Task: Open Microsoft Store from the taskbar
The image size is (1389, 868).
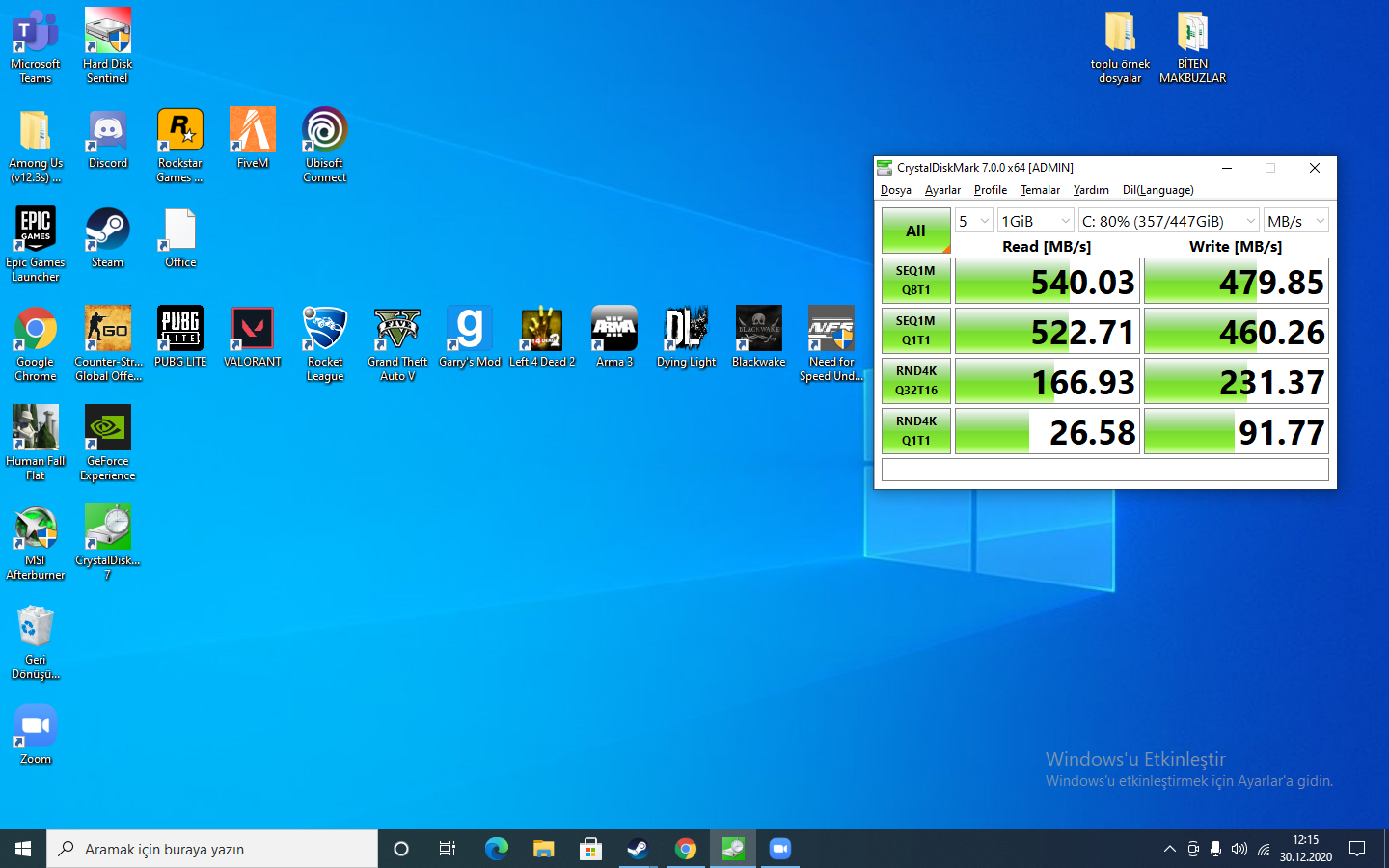Action: click(591, 849)
